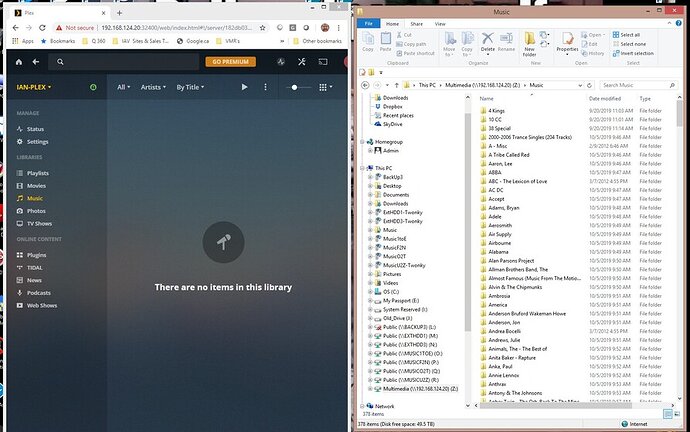Reload the Chrome page
Image resolution: width=690 pixels, height=432 pixels.
pos(42,28)
